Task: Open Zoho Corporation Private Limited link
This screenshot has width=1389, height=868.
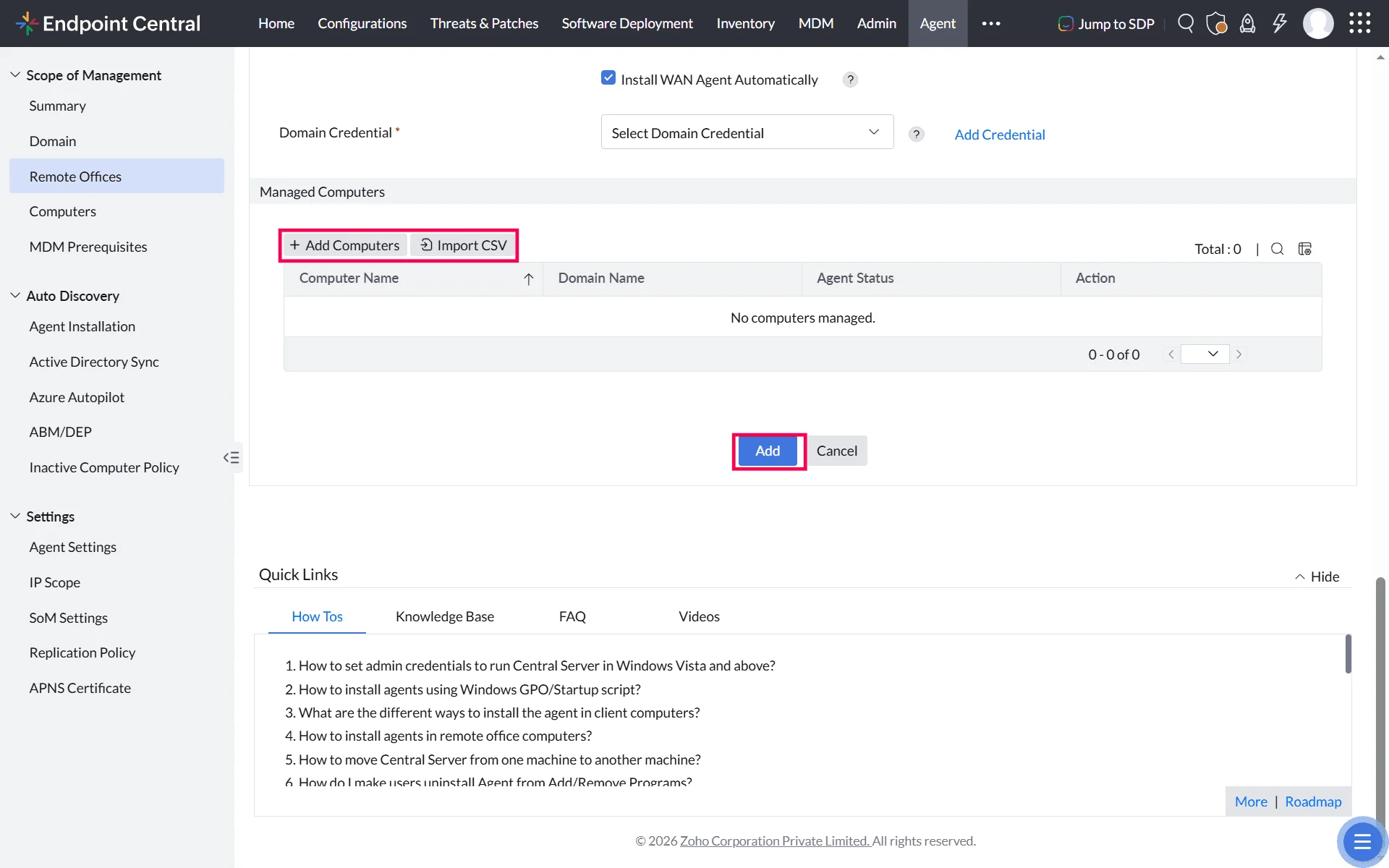Action: click(x=775, y=841)
